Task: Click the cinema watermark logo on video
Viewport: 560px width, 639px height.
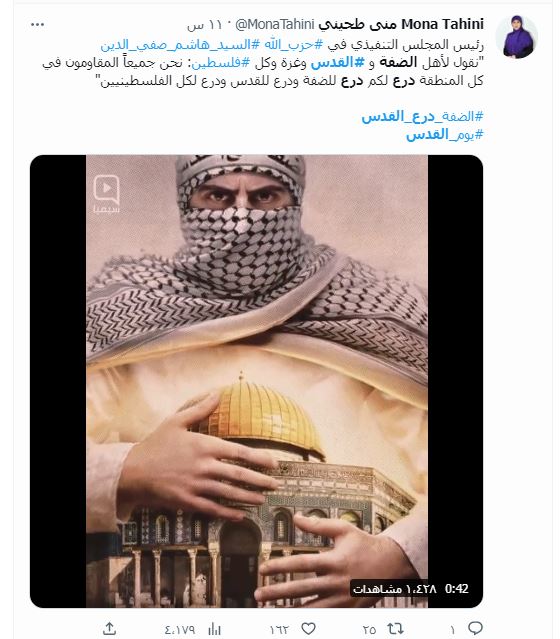Action: pos(106,194)
